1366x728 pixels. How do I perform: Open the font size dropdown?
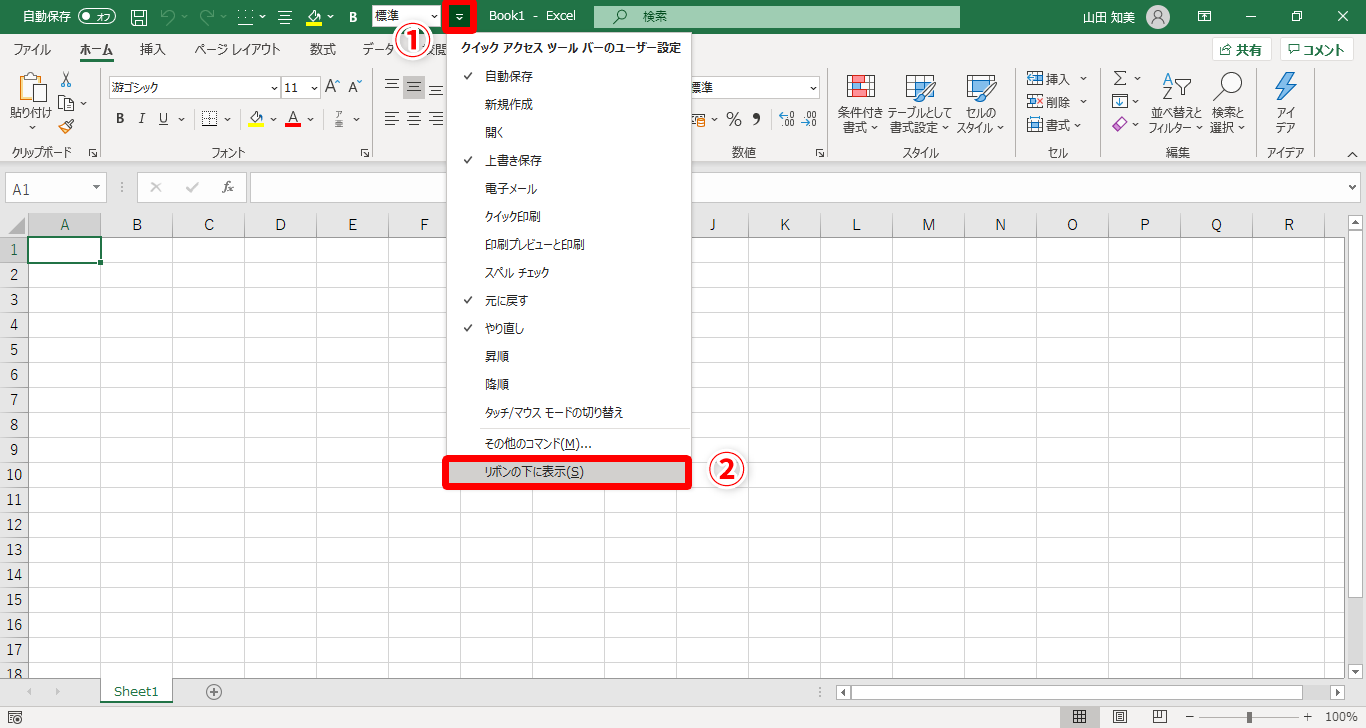[314, 88]
